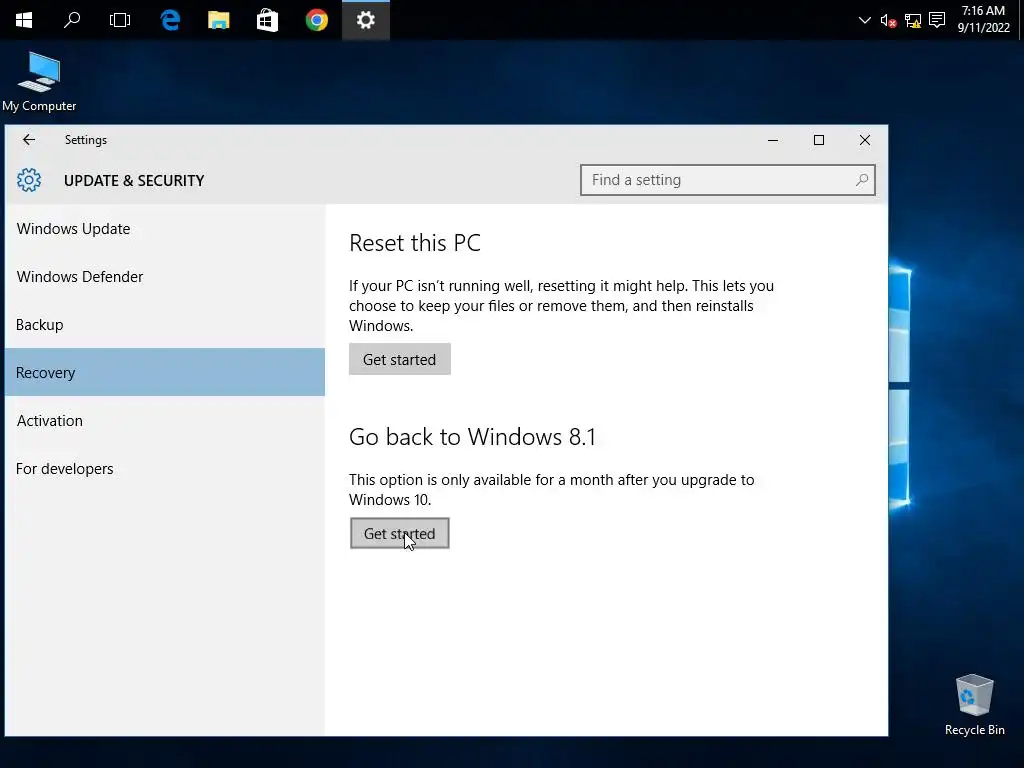Open the Windows Update section
1024x768 pixels.
coord(165,229)
